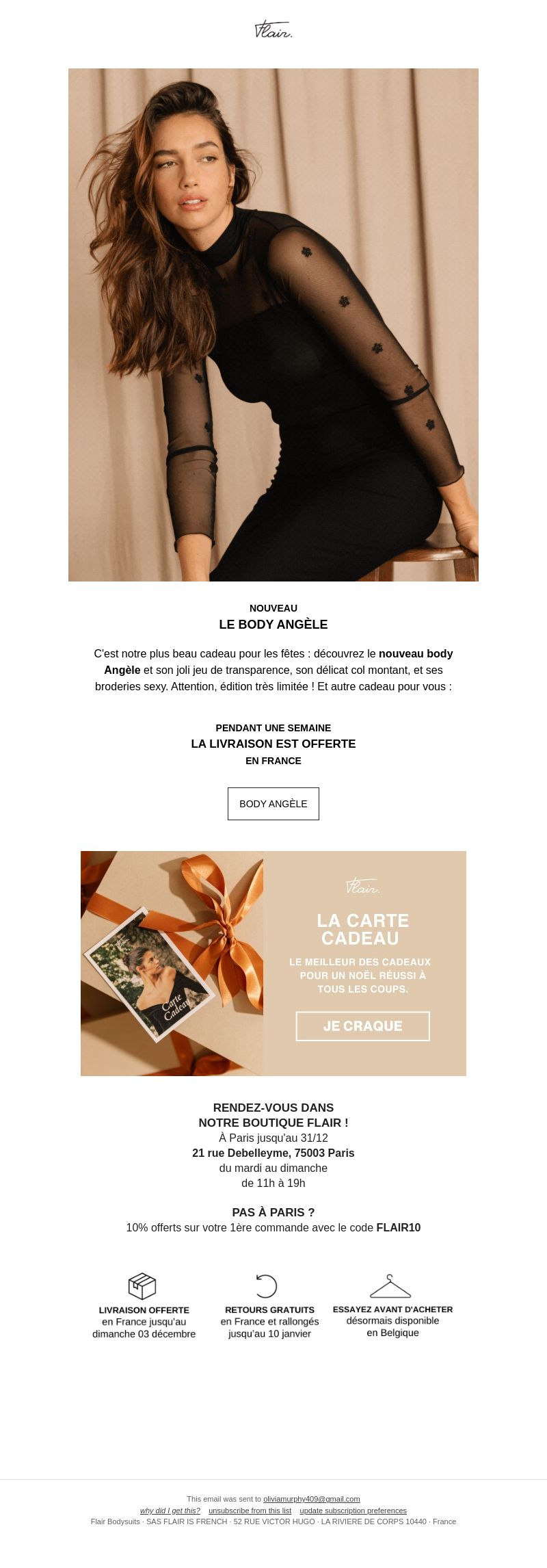Click the boutique address 21 rue Debelleyme
This screenshot has width=547, height=1568.
(273, 1153)
